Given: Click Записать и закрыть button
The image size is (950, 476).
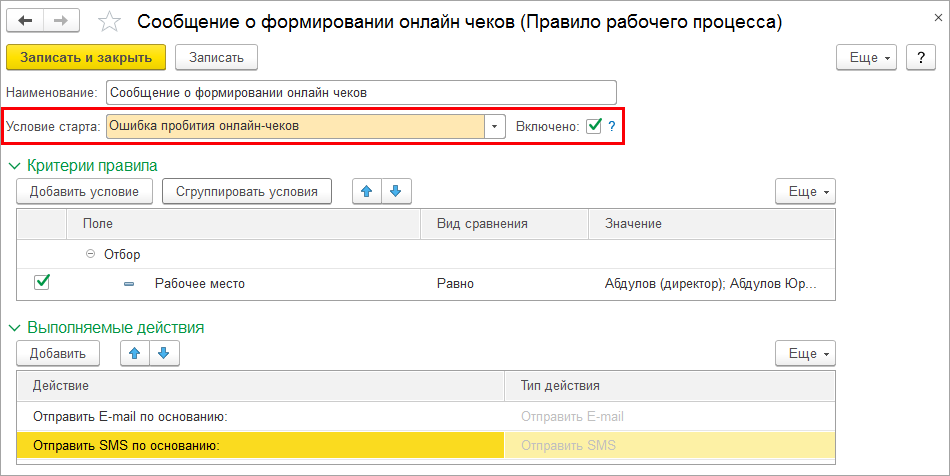Looking at the screenshot, I should click(86, 58).
